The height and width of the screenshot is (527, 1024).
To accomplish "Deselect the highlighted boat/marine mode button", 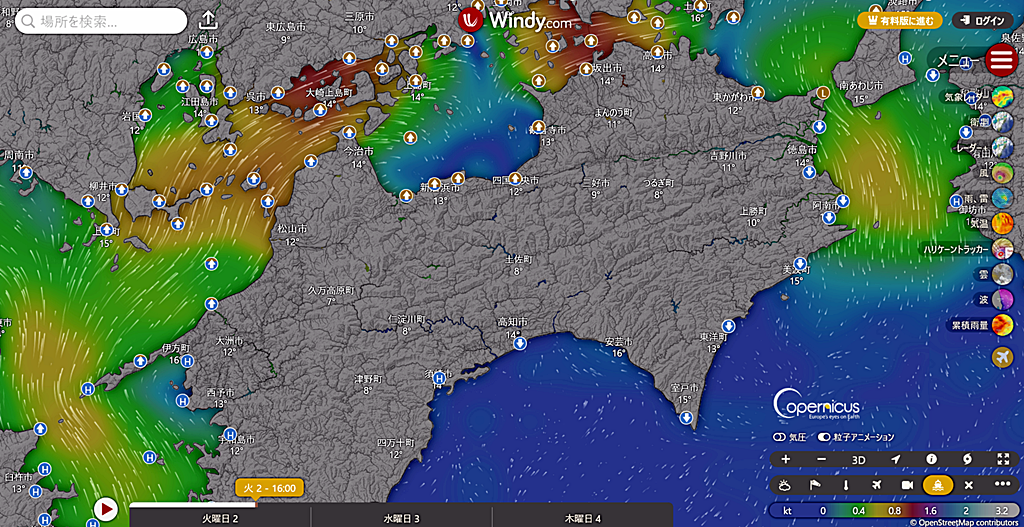I will click(x=938, y=484).
